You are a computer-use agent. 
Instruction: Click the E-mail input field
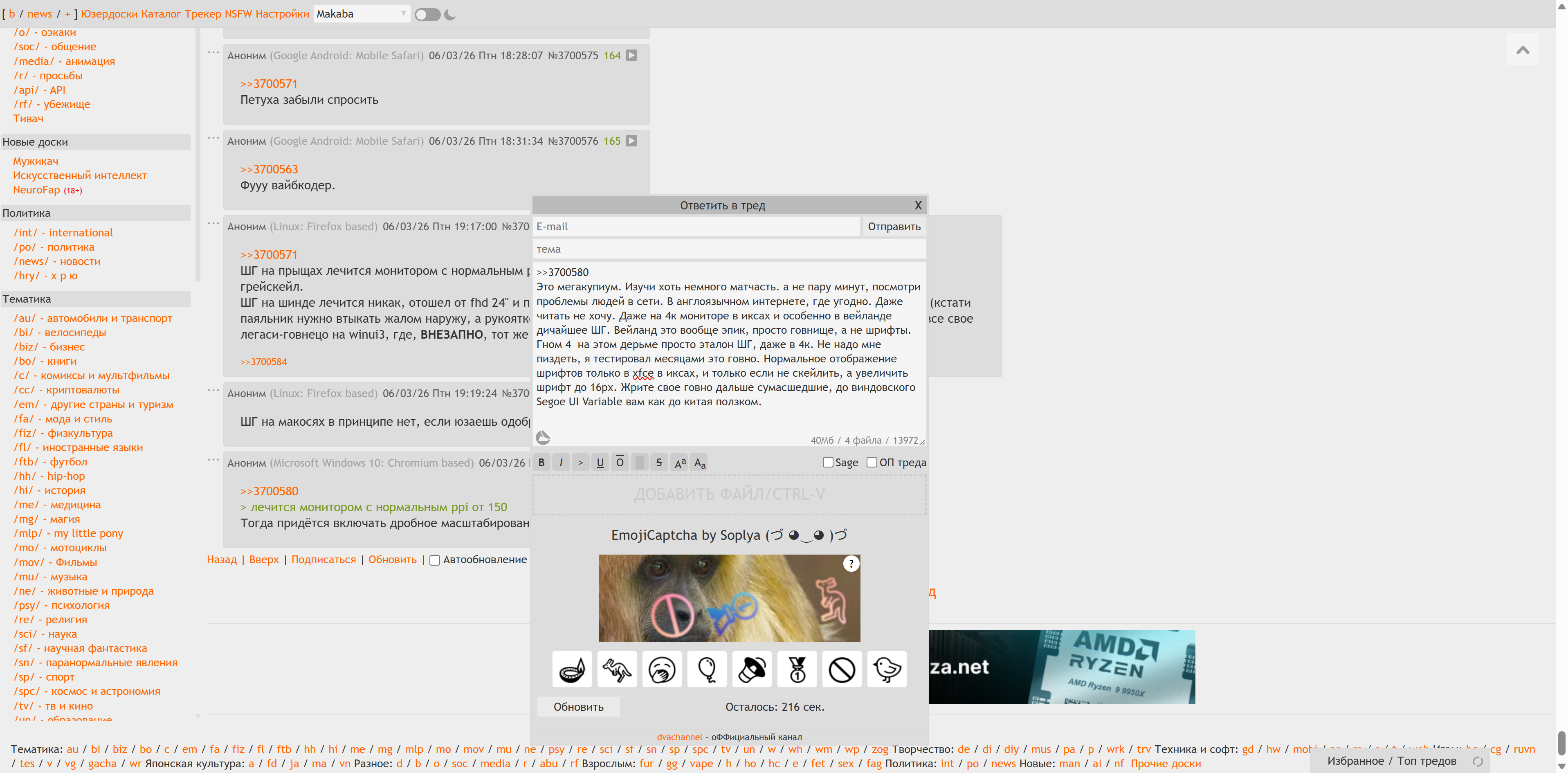click(x=696, y=227)
